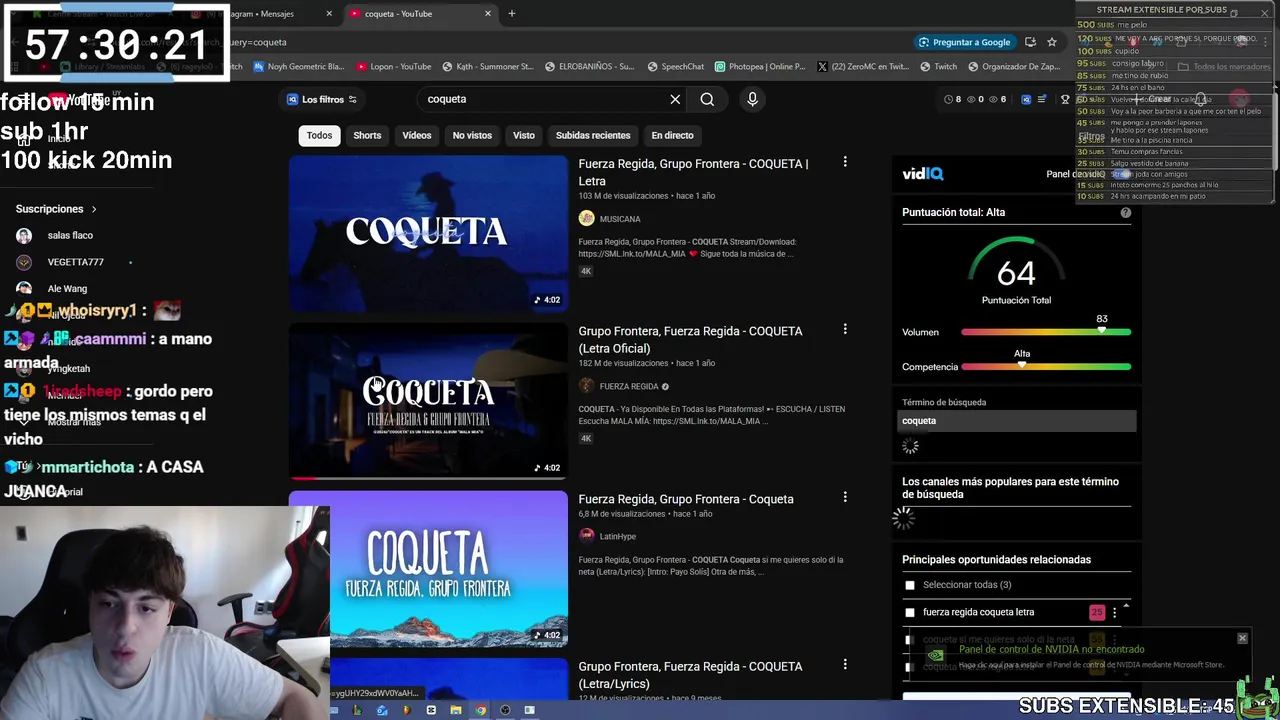Open options menu for LatinHype Coqueta video
The height and width of the screenshot is (720, 1280).
click(845, 497)
